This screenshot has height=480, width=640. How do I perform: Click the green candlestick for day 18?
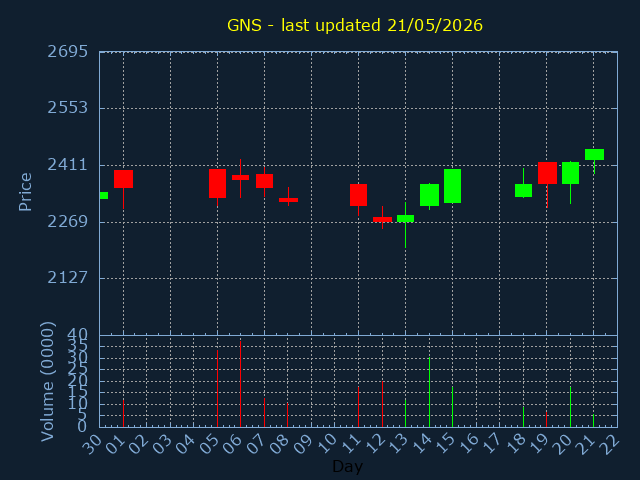click(523, 191)
